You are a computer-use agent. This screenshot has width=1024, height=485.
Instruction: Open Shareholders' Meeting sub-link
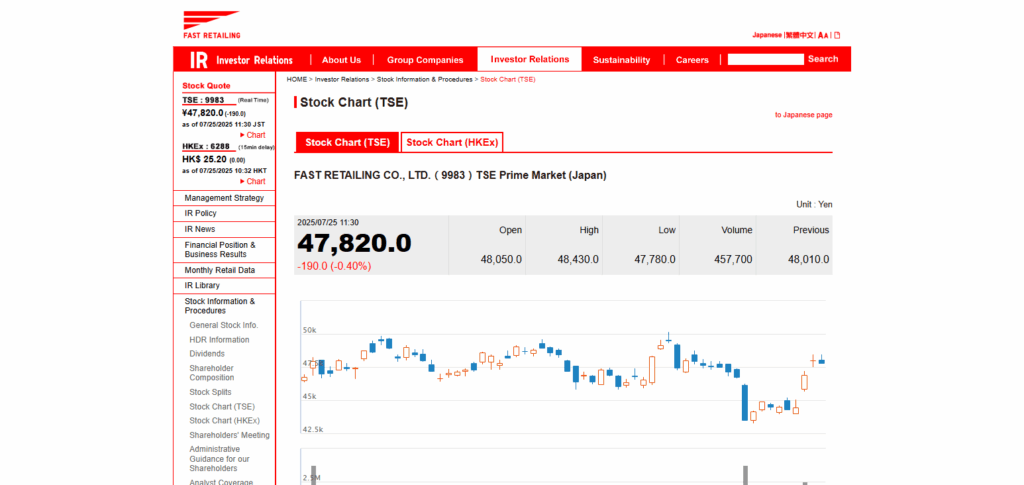coord(229,435)
